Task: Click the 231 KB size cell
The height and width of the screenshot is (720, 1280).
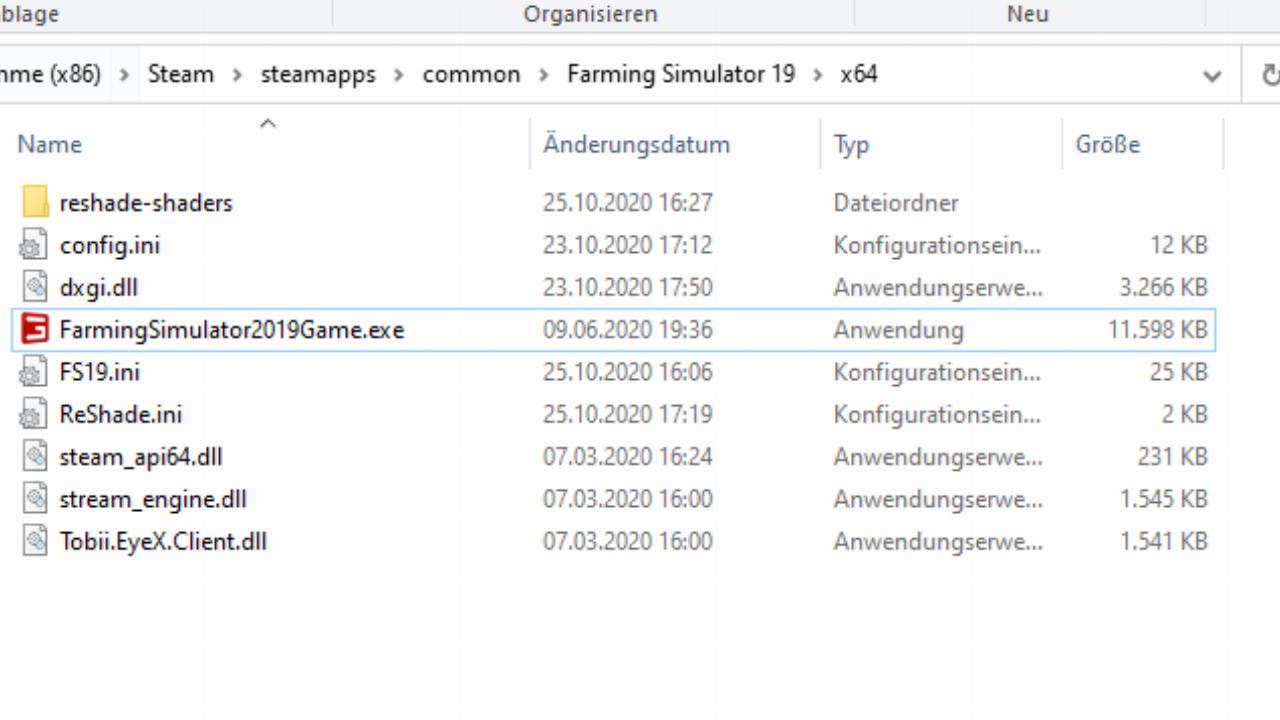Action: point(1173,456)
